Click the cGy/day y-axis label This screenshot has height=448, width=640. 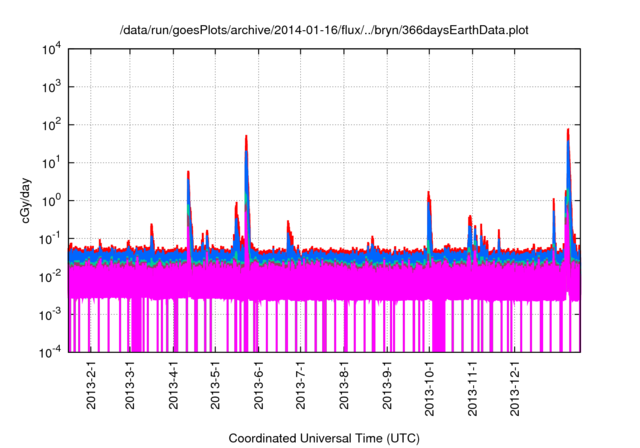pyautogui.click(x=28, y=200)
